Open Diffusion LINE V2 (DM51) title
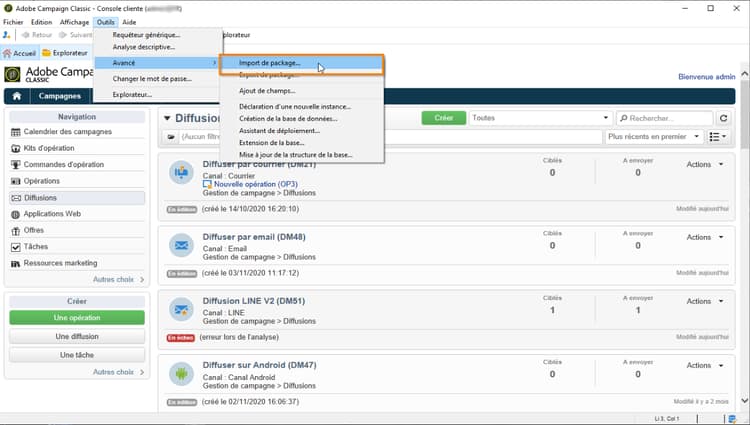Viewport: 750px width, 425px height. pyautogui.click(x=254, y=301)
